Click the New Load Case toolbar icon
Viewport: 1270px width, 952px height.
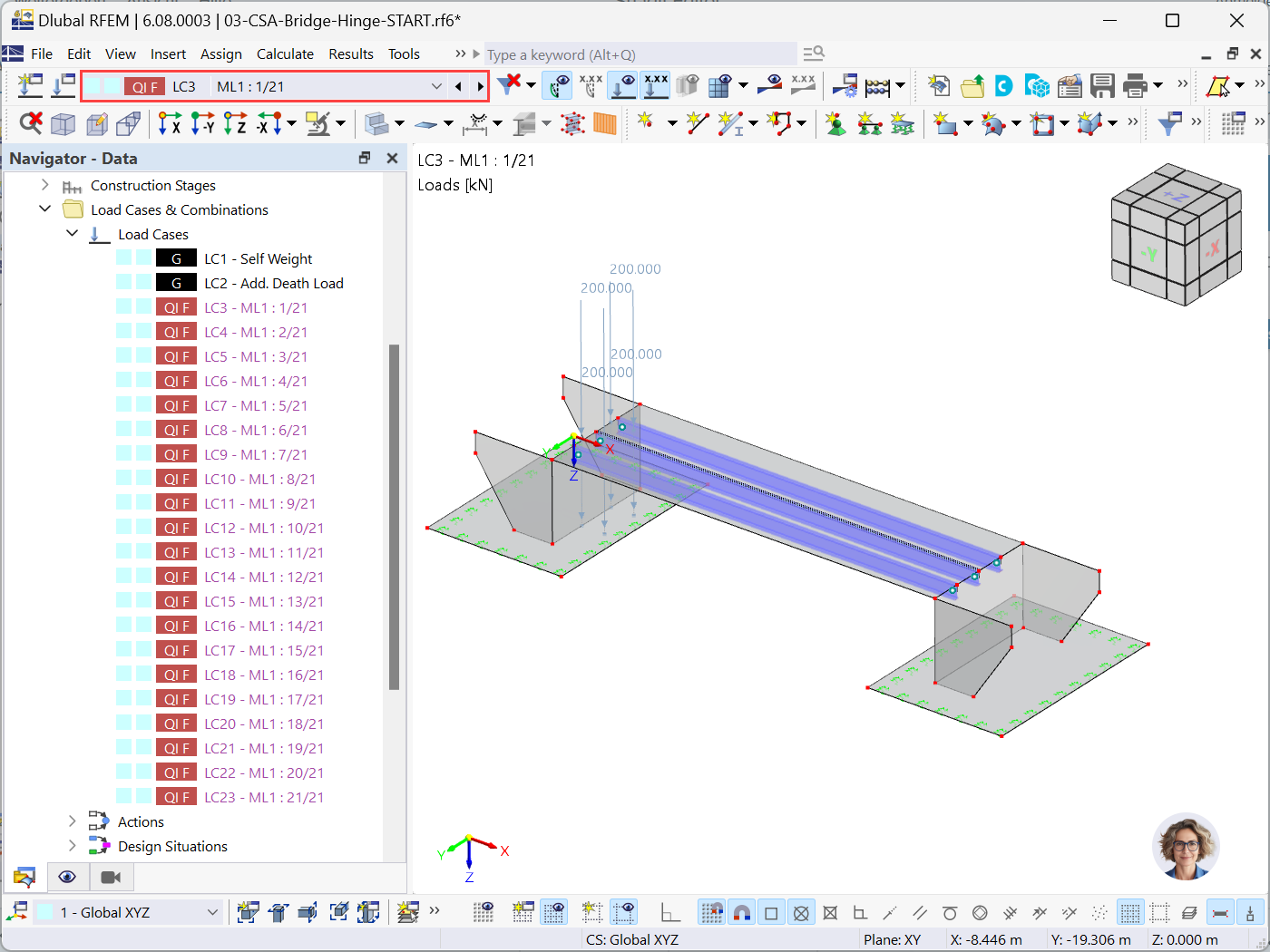coord(30,86)
